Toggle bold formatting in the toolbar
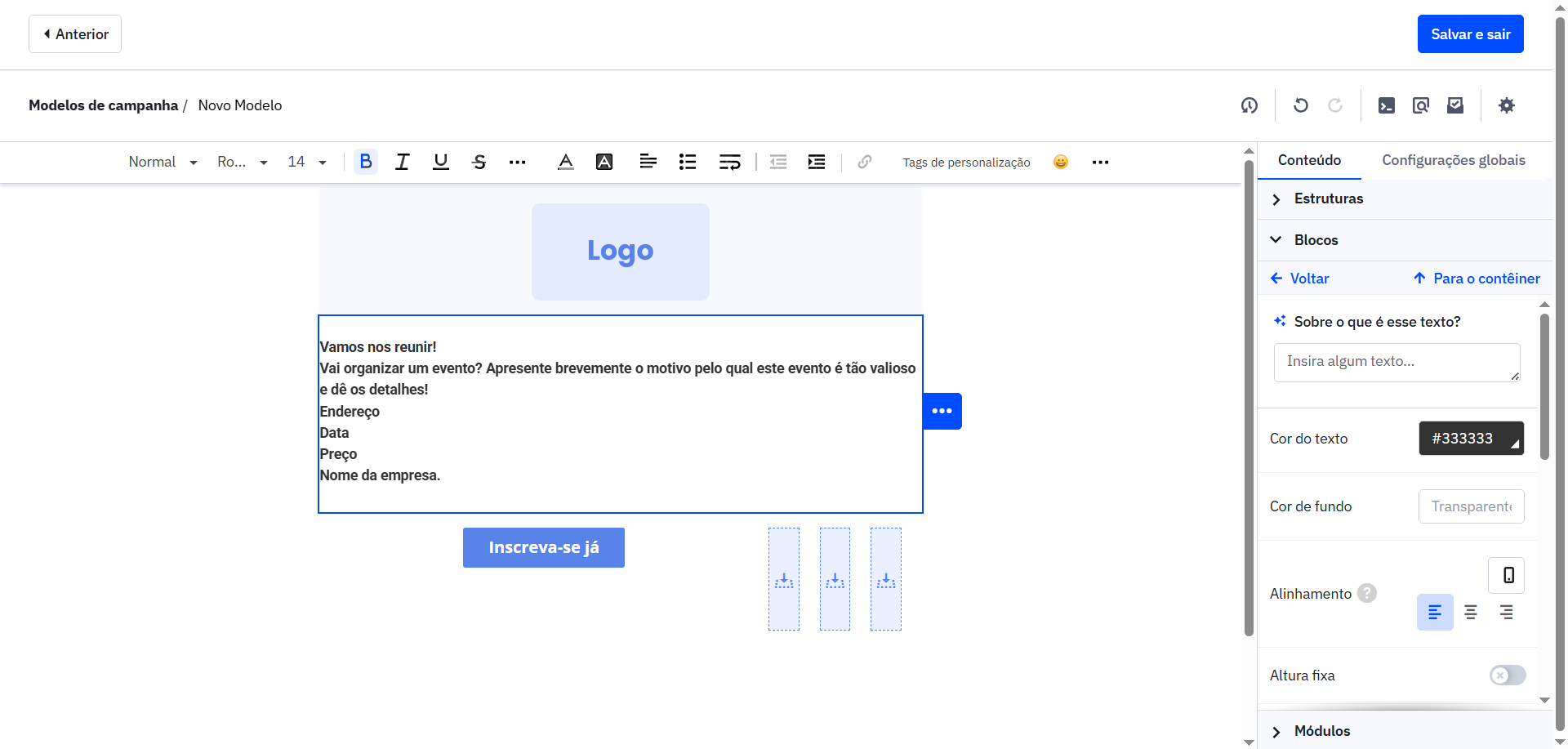The height and width of the screenshot is (749, 1568). (366, 162)
